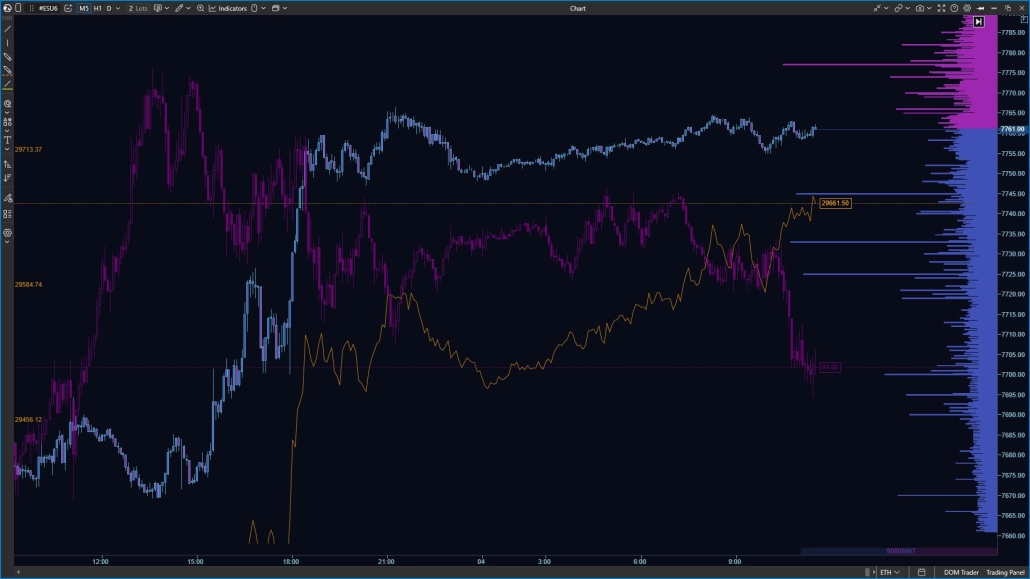This screenshot has height=579, width=1030.
Task: Click the link chain icon
Action: (899, 9)
